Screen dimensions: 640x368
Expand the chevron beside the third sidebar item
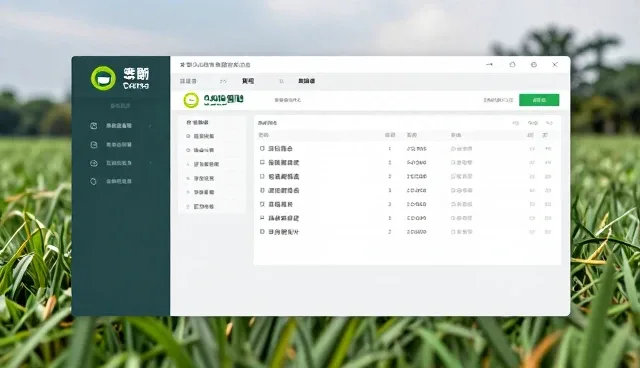point(151,163)
